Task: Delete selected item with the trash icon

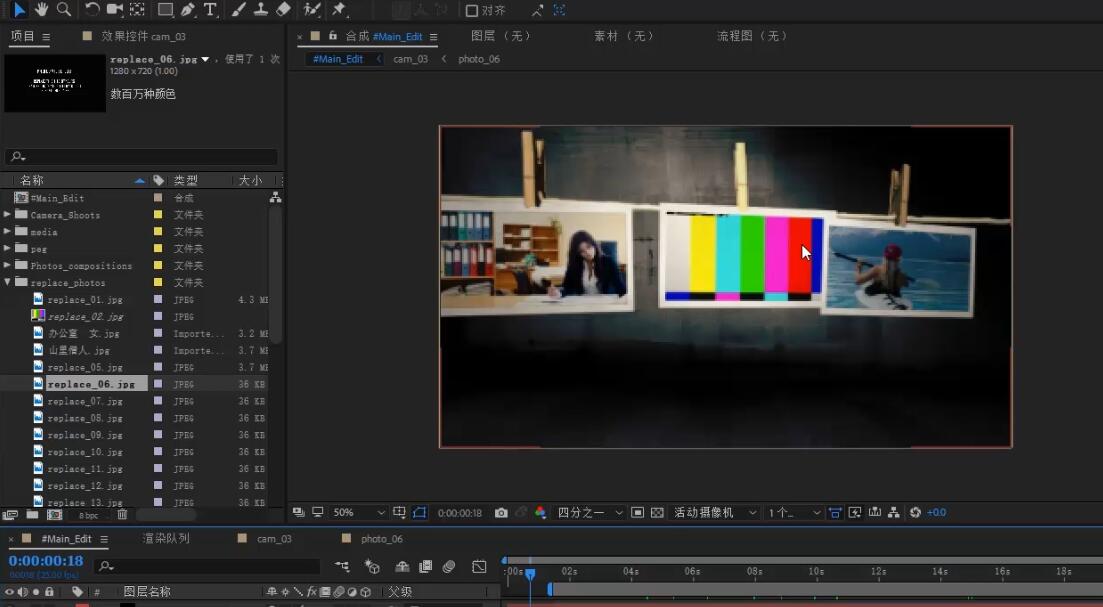Action: coord(122,515)
